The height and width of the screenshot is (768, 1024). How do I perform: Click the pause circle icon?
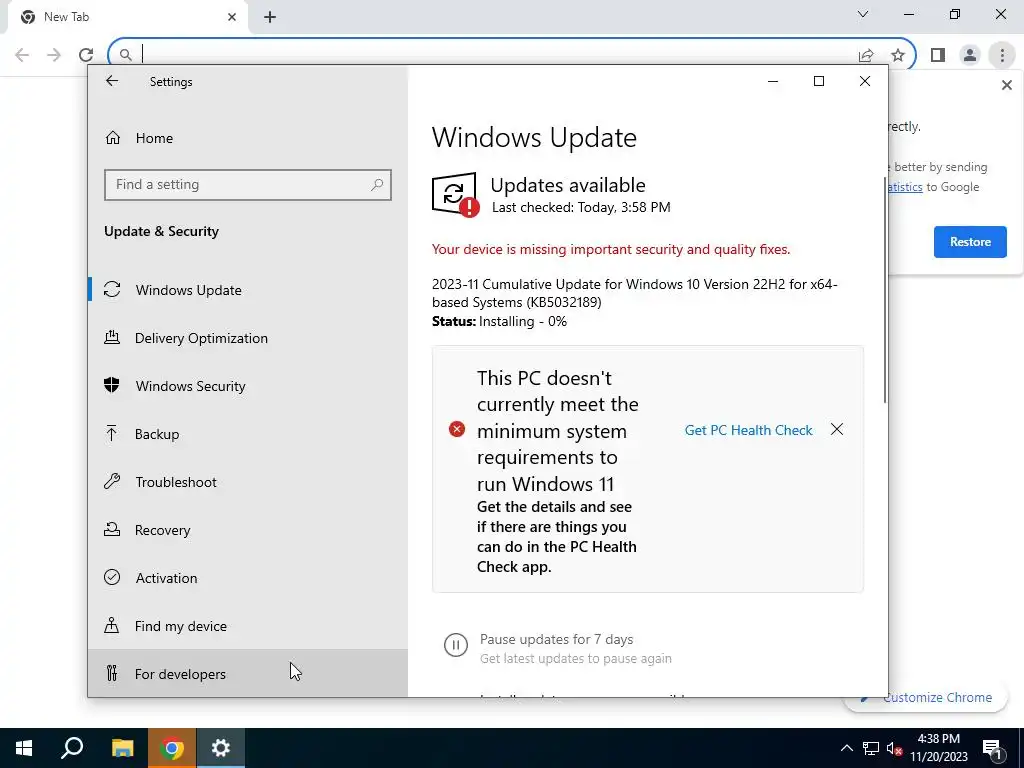tap(456, 645)
